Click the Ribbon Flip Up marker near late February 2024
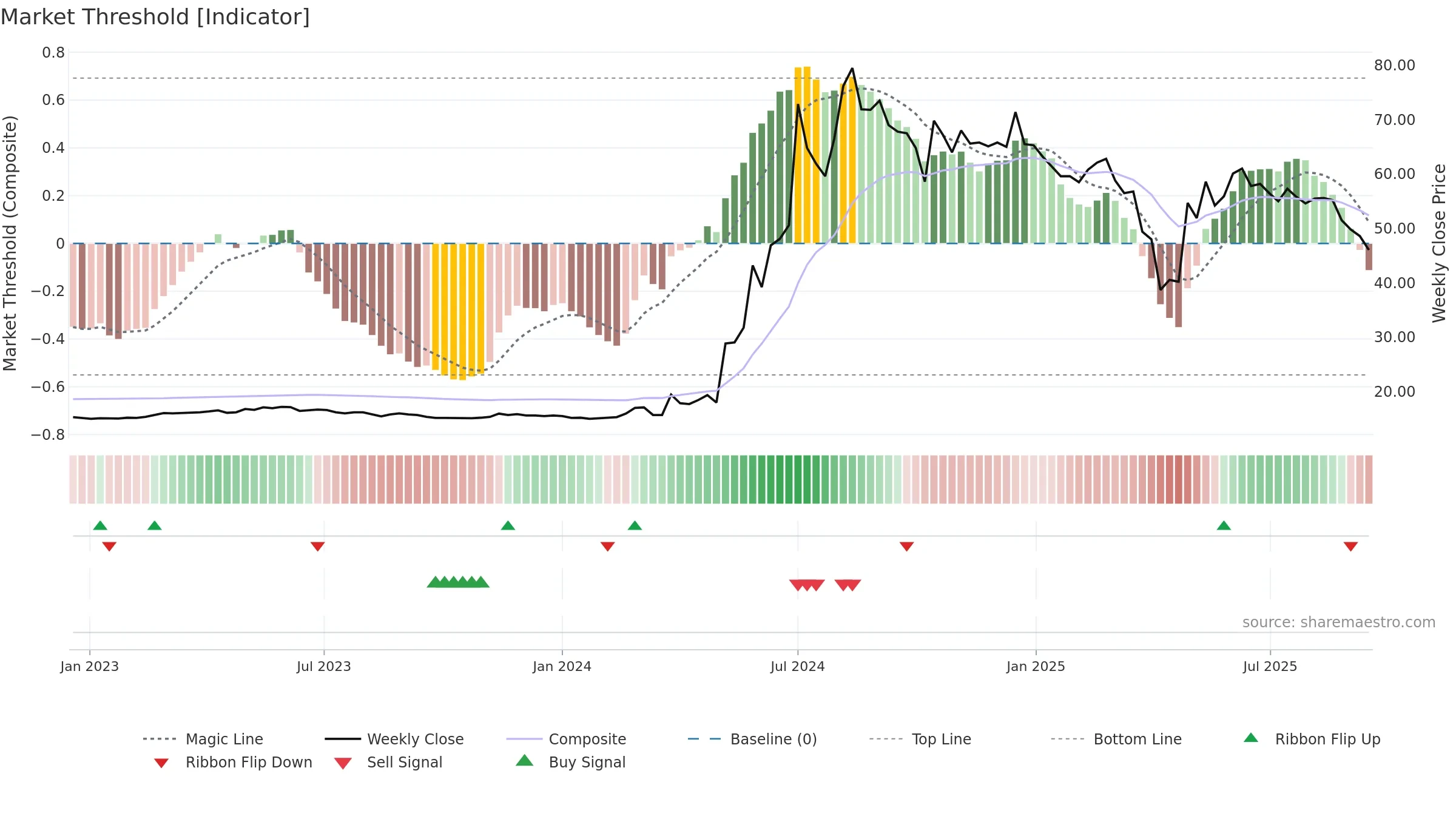This screenshot has width=1456, height=819. (x=635, y=525)
